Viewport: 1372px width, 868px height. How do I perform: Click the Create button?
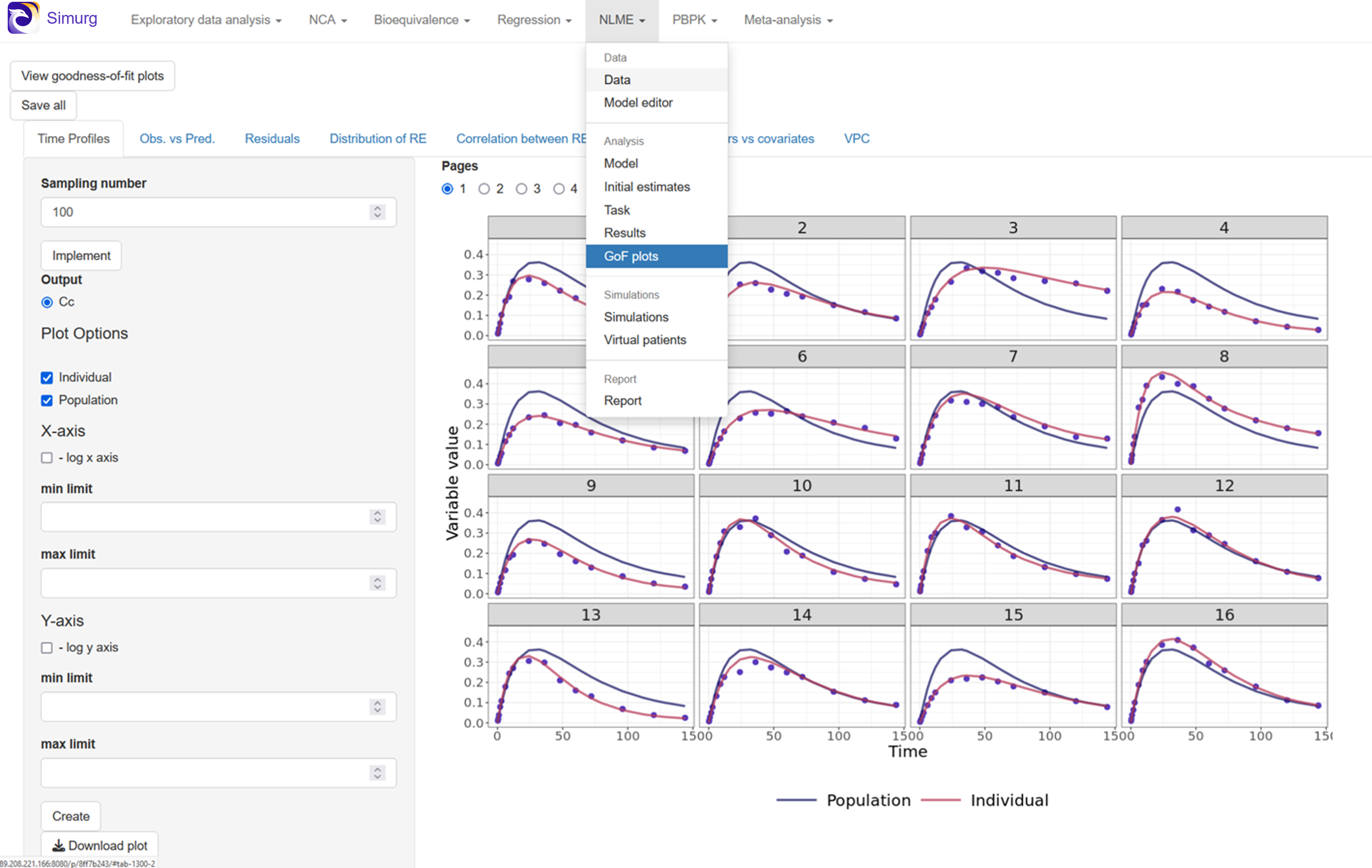[71, 816]
